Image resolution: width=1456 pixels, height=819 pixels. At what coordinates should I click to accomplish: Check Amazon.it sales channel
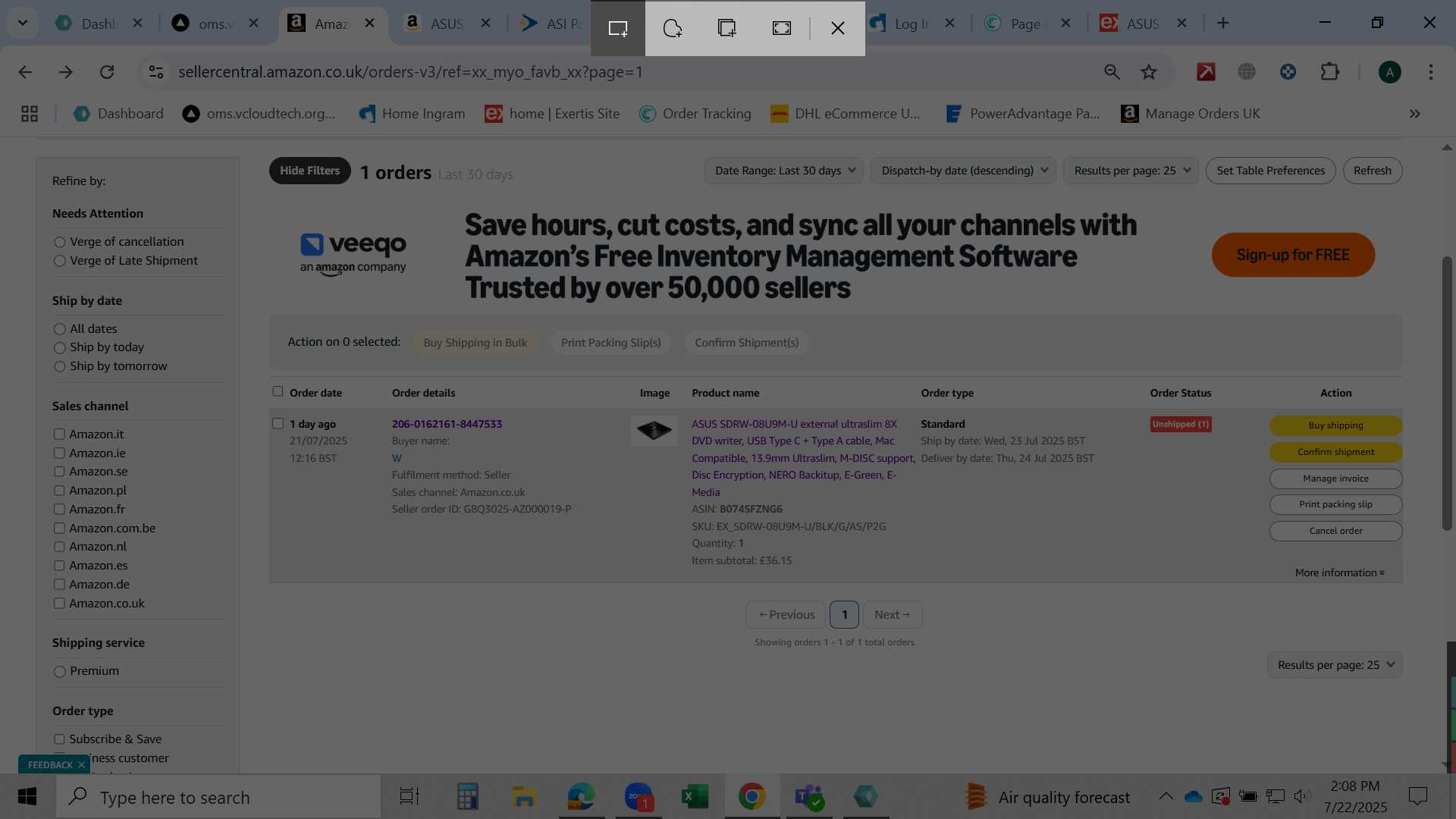[x=59, y=434]
